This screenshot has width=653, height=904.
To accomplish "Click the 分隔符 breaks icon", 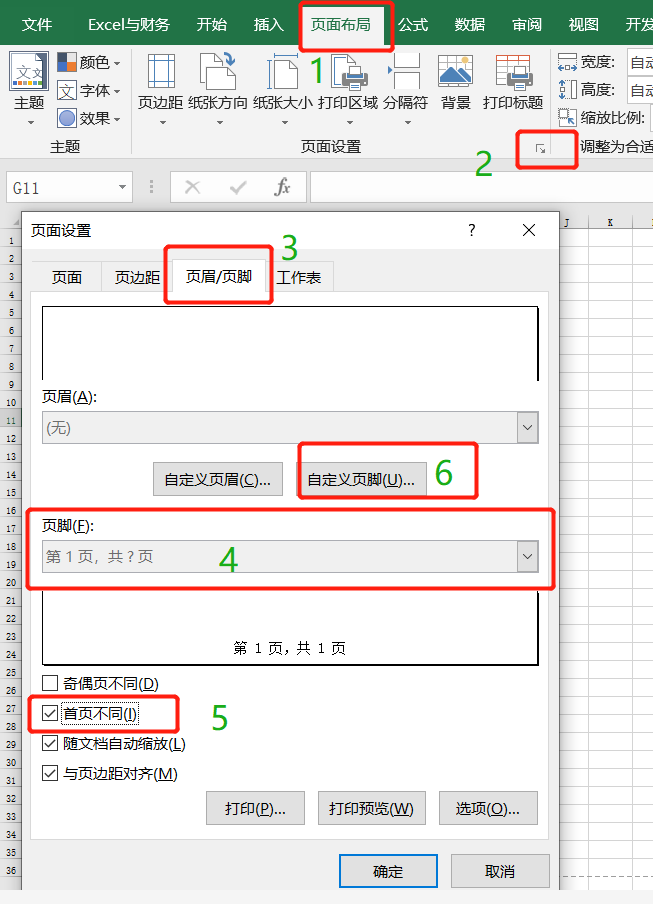I will pyautogui.click(x=405, y=71).
